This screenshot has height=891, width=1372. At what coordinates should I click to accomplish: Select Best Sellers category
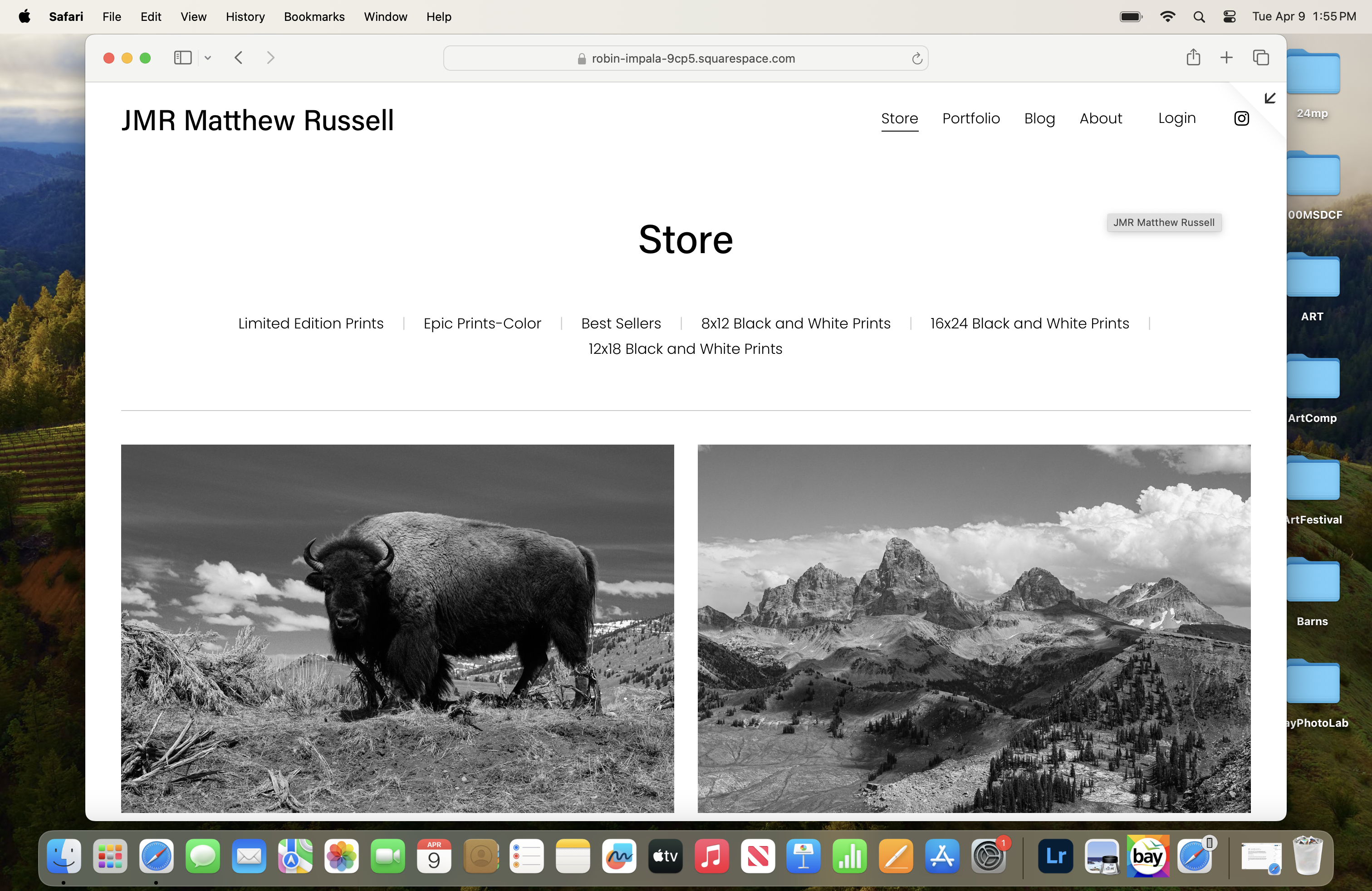[621, 323]
